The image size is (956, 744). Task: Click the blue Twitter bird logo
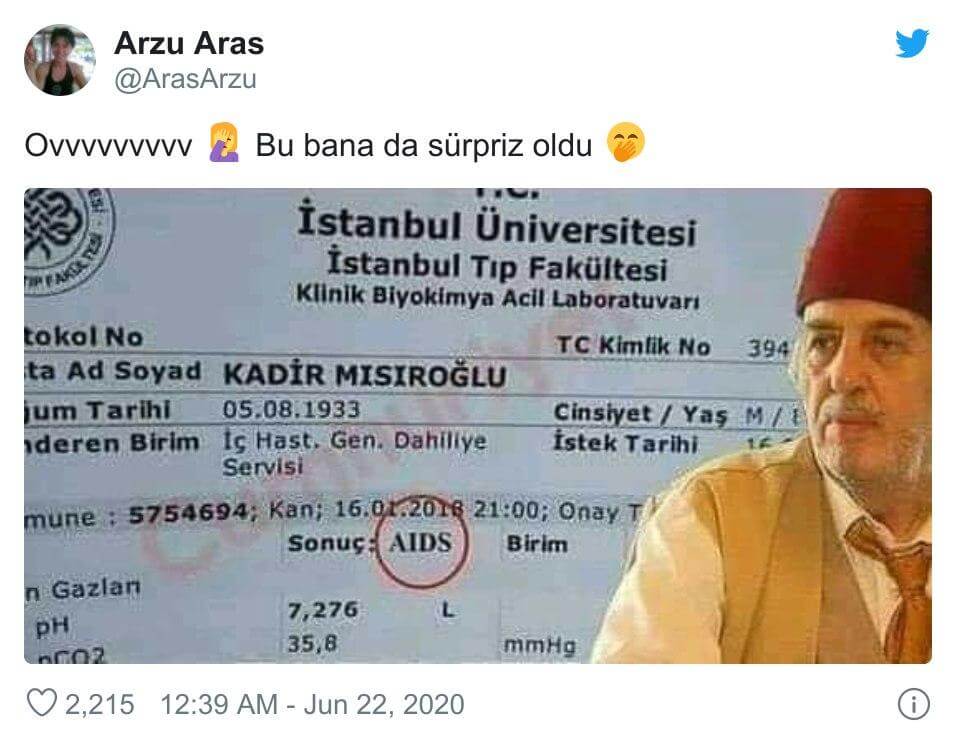[912, 43]
